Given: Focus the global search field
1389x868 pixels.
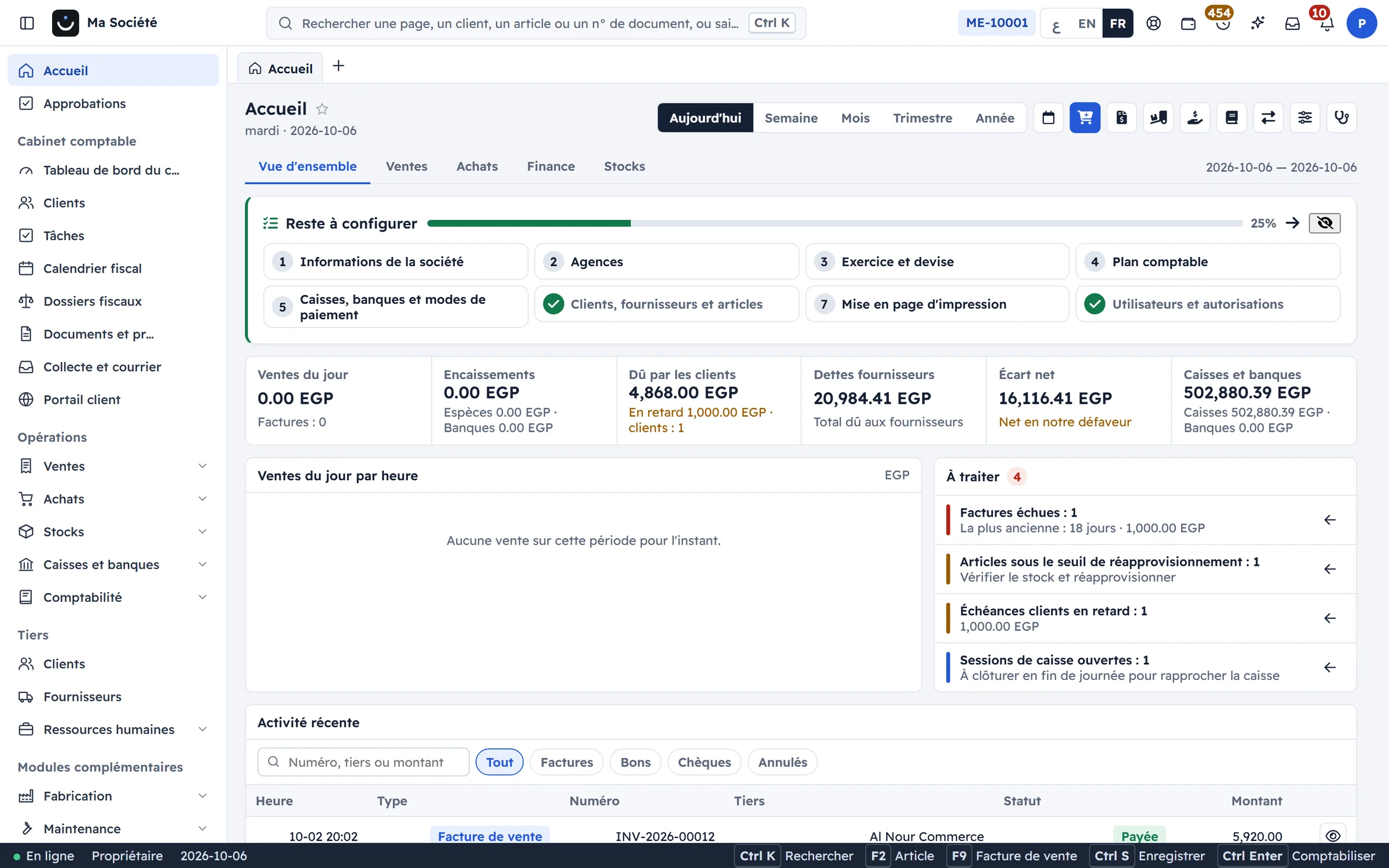Looking at the screenshot, I should [x=536, y=23].
